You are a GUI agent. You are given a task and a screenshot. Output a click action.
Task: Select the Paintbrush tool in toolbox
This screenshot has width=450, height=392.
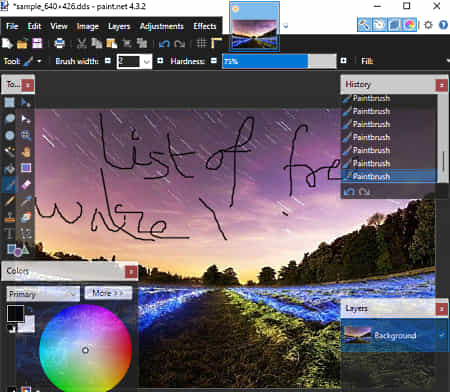point(9,184)
